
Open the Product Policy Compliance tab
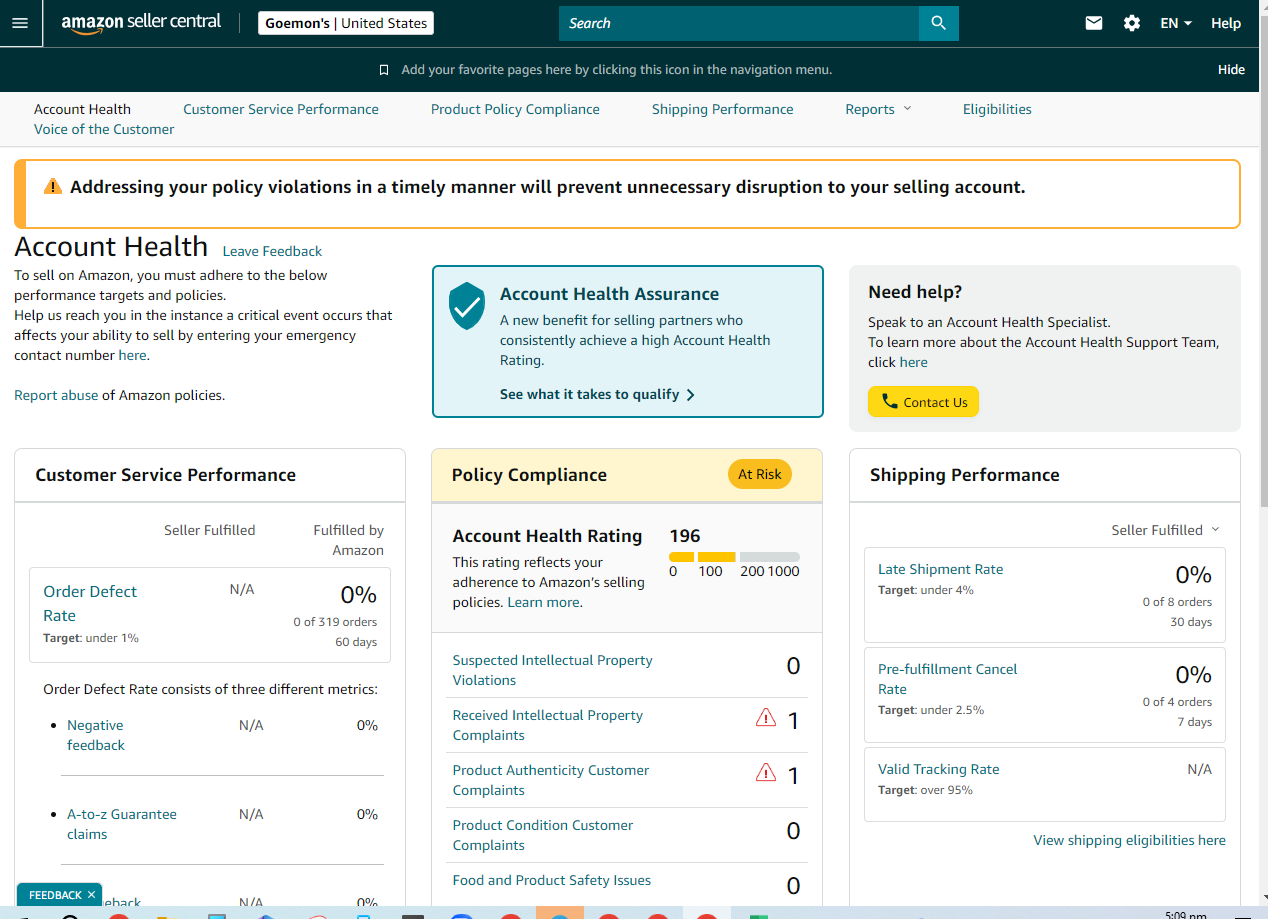coord(515,109)
